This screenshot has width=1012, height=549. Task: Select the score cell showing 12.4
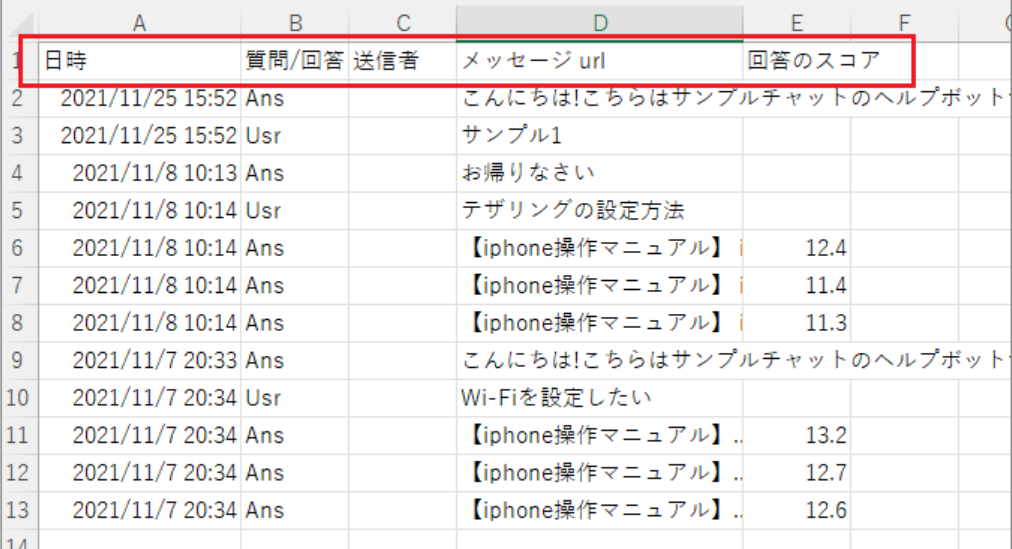point(796,248)
